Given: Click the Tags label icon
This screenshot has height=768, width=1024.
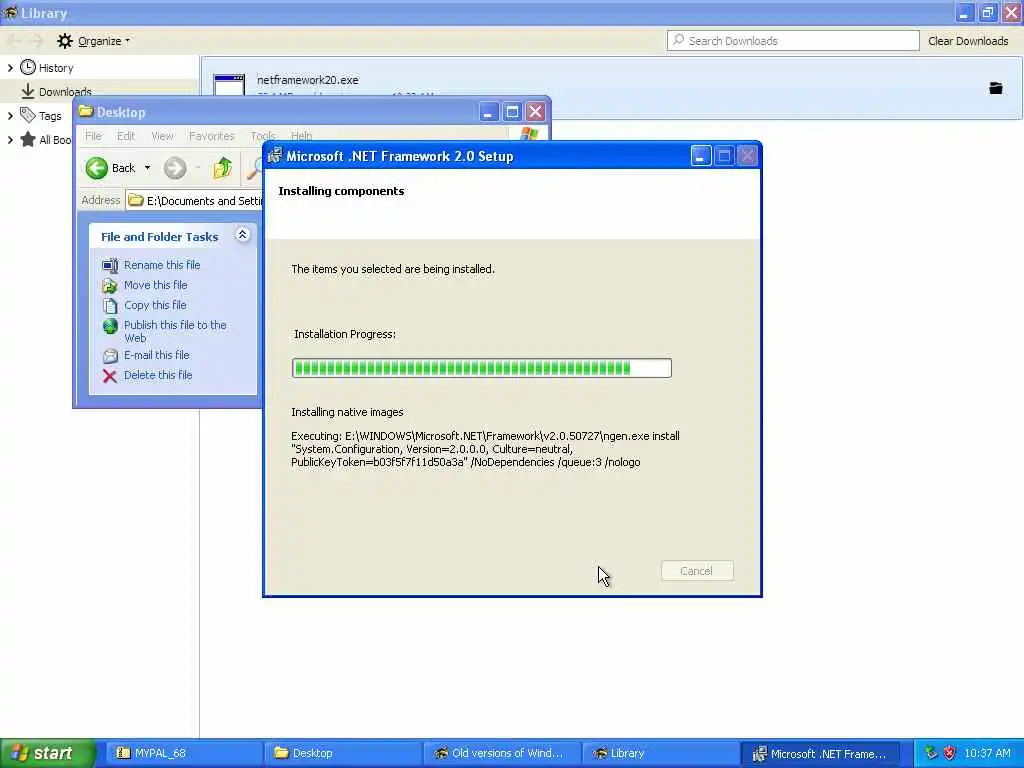Looking at the screenshot, I should [27, 115].
